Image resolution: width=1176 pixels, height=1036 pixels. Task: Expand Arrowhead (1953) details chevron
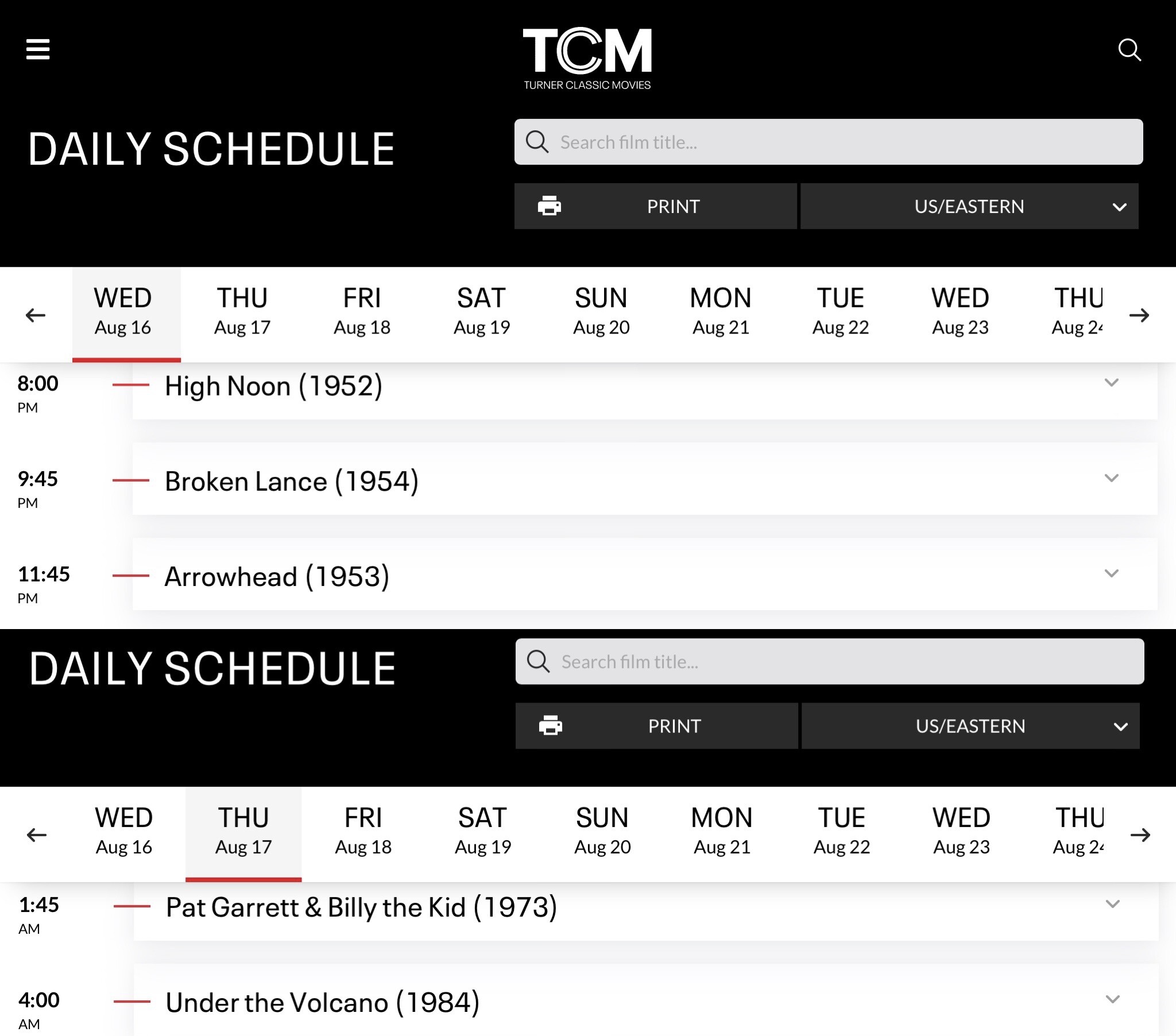(1112, 573)
